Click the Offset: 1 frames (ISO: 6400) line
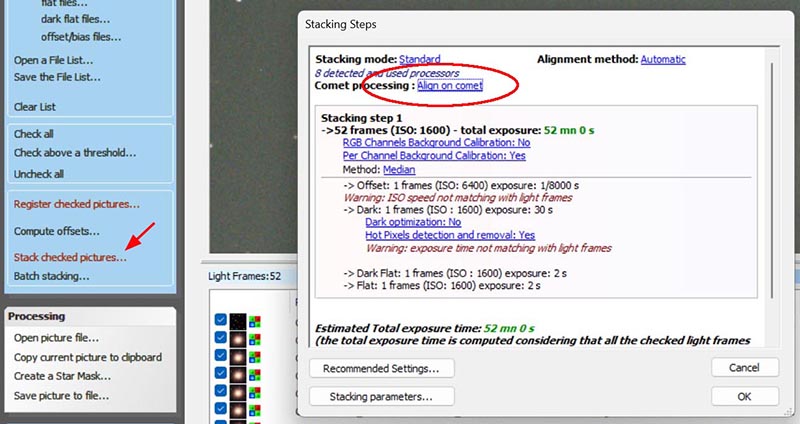 pyautogui.click(x=461, y=185)
